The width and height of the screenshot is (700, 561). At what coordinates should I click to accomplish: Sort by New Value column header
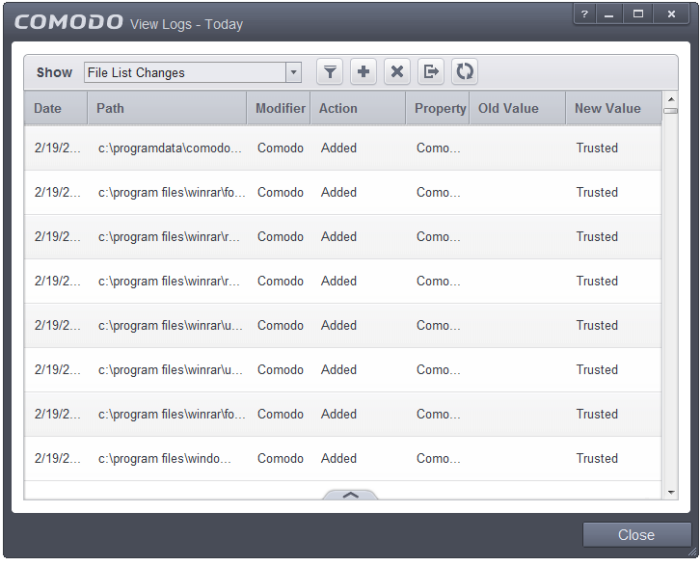coord(613,108)
